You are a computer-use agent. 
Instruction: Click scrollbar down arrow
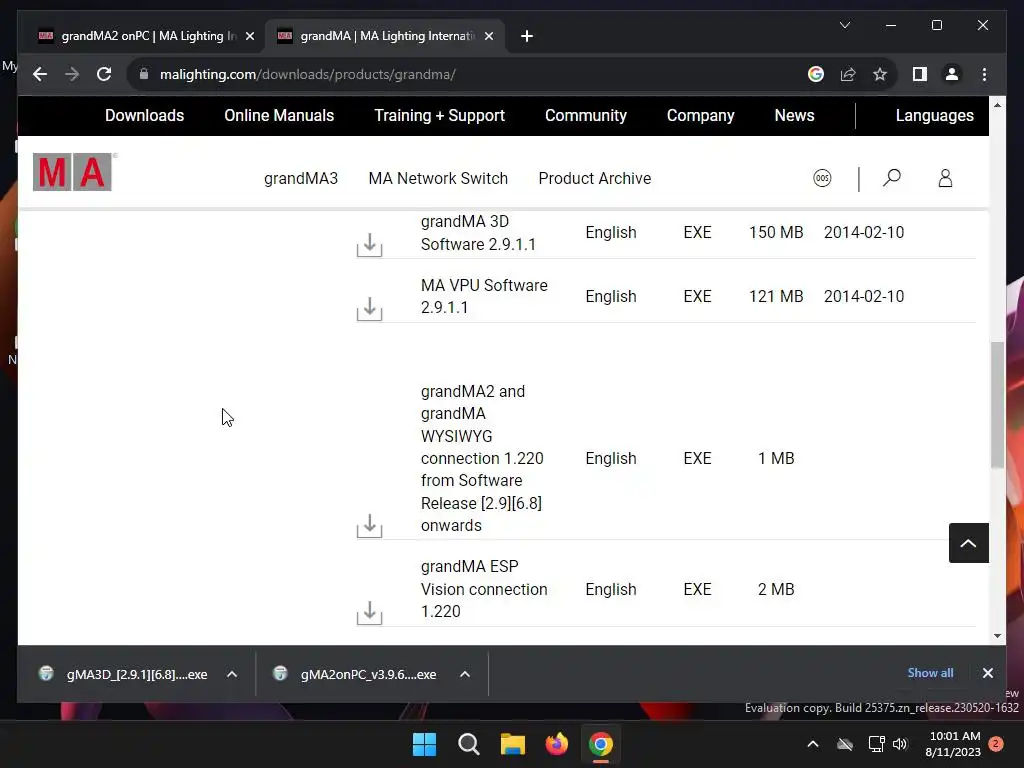pyautogui.click(x=997, y=635)
